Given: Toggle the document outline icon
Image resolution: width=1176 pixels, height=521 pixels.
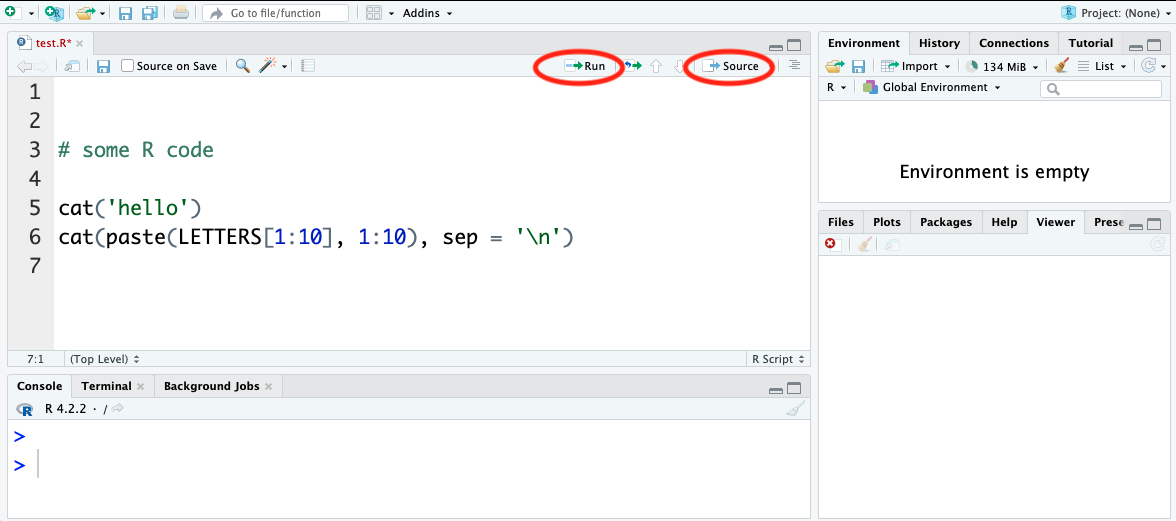Looking at the screenshot, I should click(794, 66).
